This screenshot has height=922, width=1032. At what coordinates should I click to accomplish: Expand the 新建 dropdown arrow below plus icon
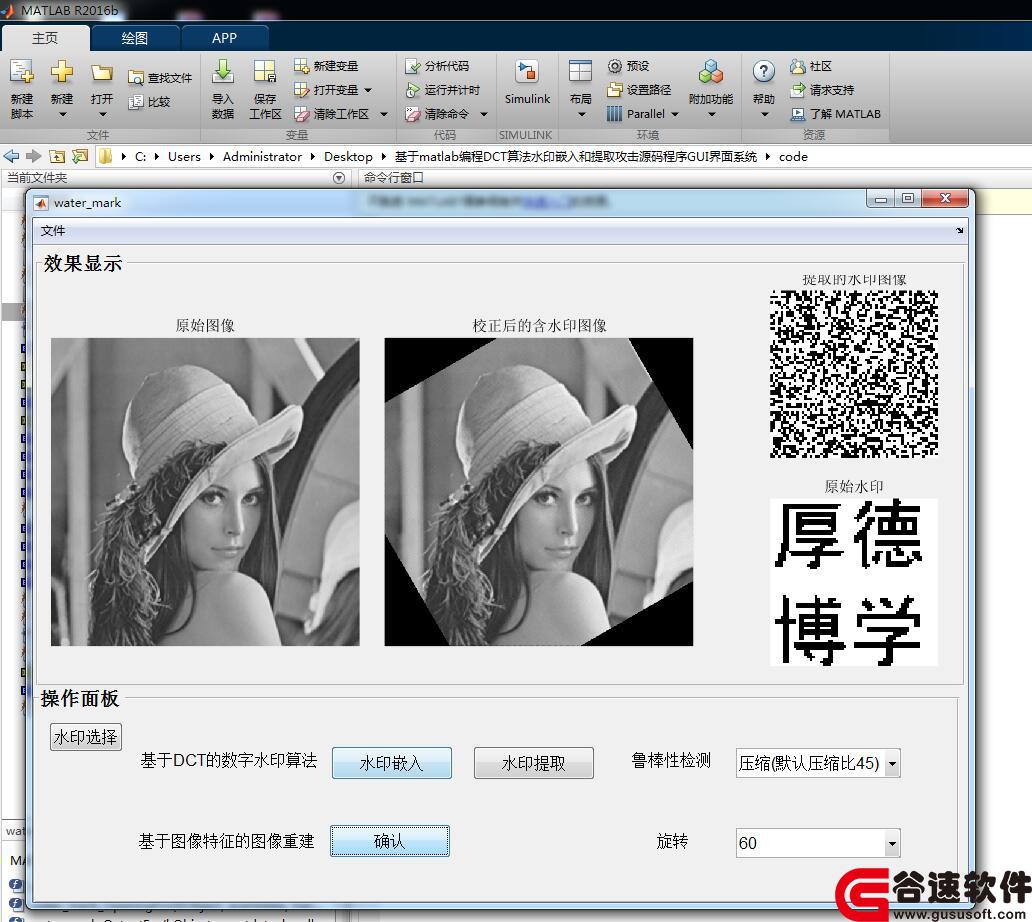point(63,115)
